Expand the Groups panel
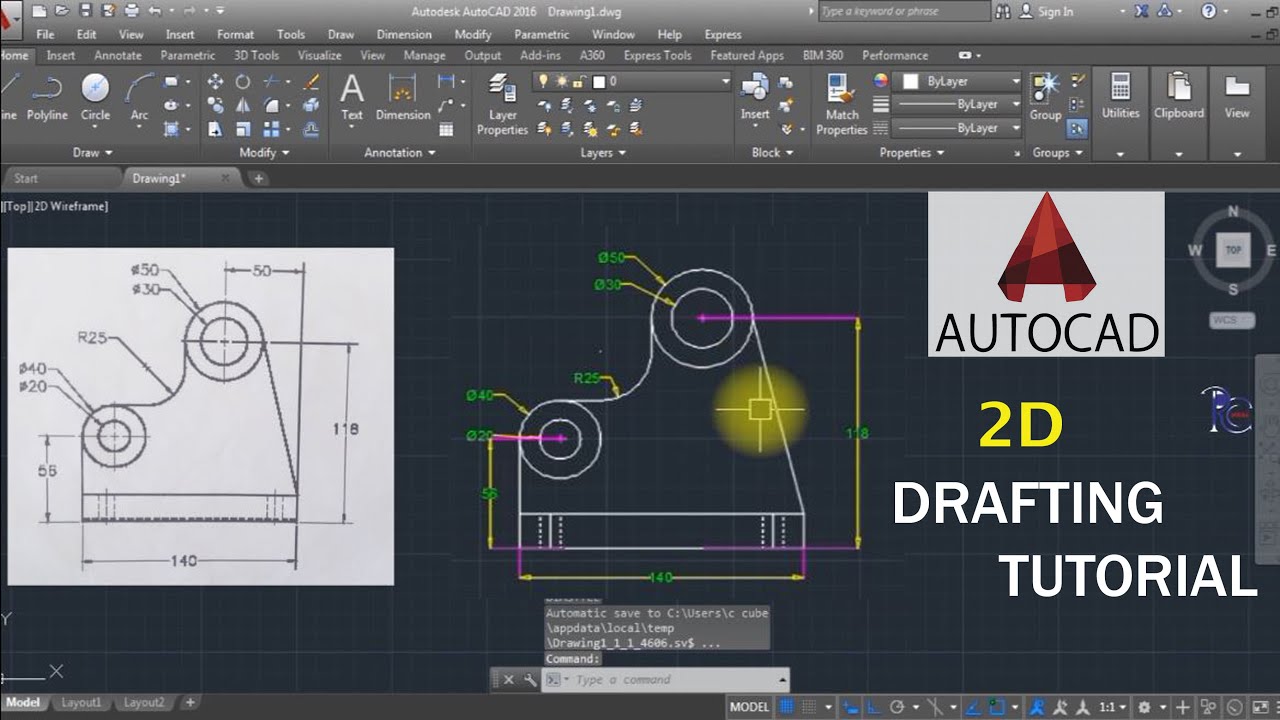1280x720 pixels. (1058, 153)
